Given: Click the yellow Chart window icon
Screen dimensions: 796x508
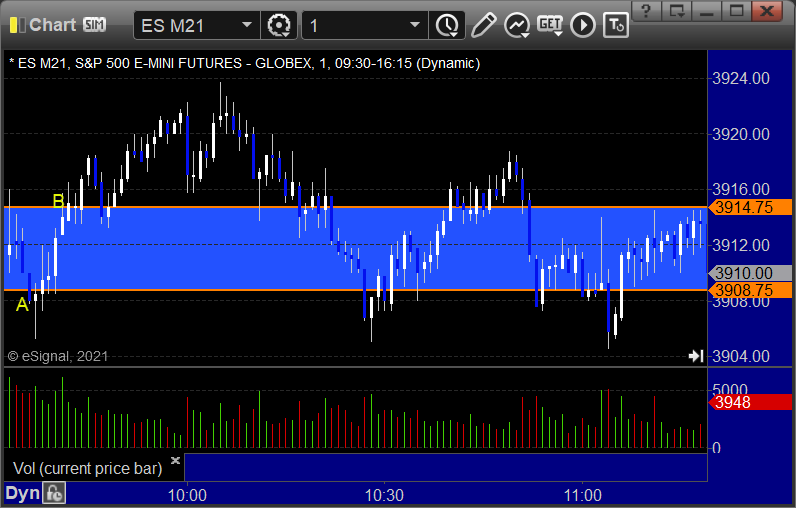Looking at the screenshot, I should [17, 25].
